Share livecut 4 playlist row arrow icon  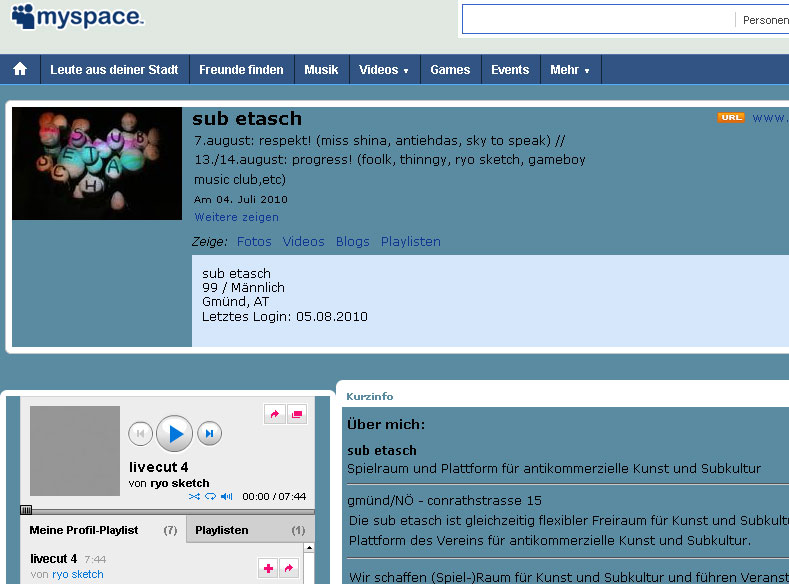click(x=289, y=568)
